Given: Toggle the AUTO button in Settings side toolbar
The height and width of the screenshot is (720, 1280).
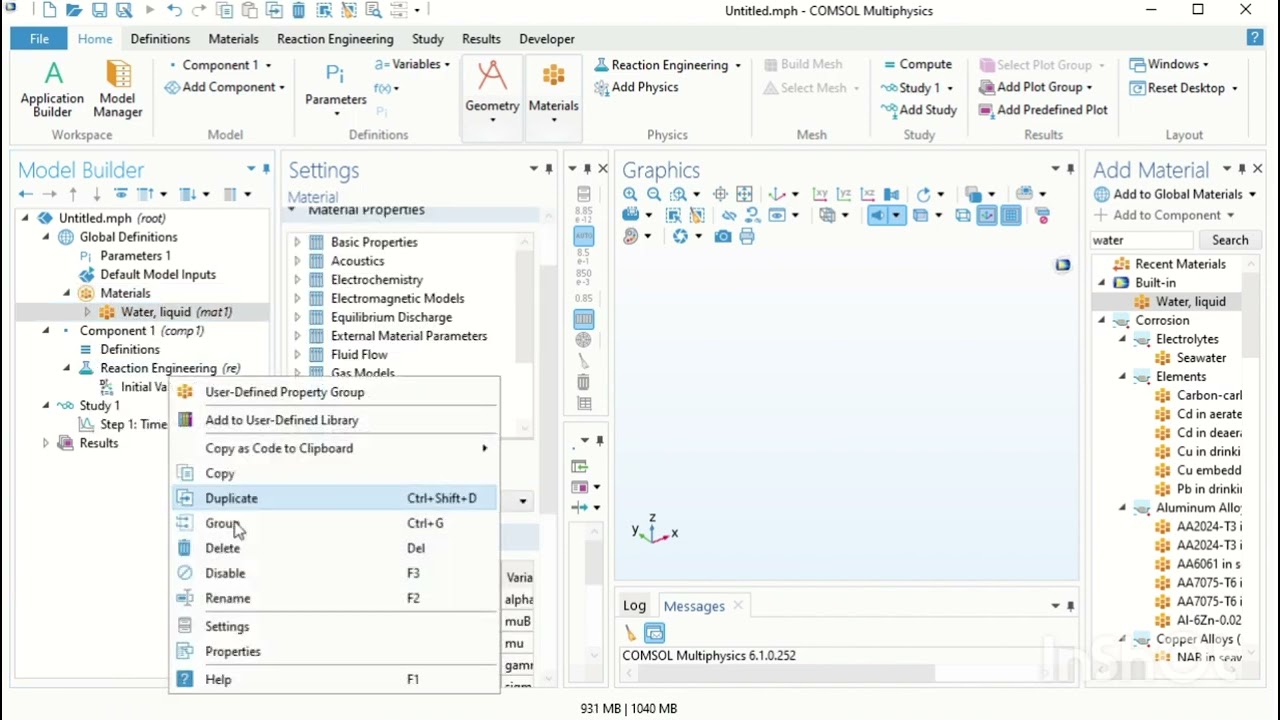Looking at the screenshot, I should [583, 236].
